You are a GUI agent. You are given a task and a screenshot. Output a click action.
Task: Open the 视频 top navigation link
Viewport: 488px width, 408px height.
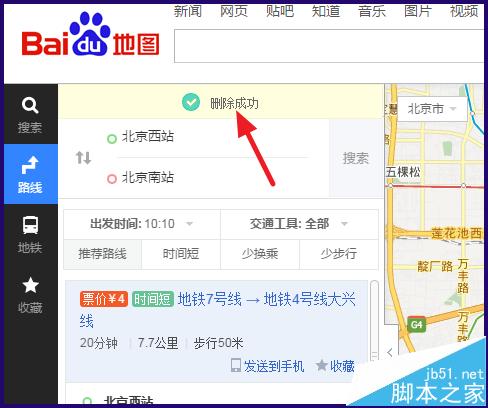tap(464, 11)
